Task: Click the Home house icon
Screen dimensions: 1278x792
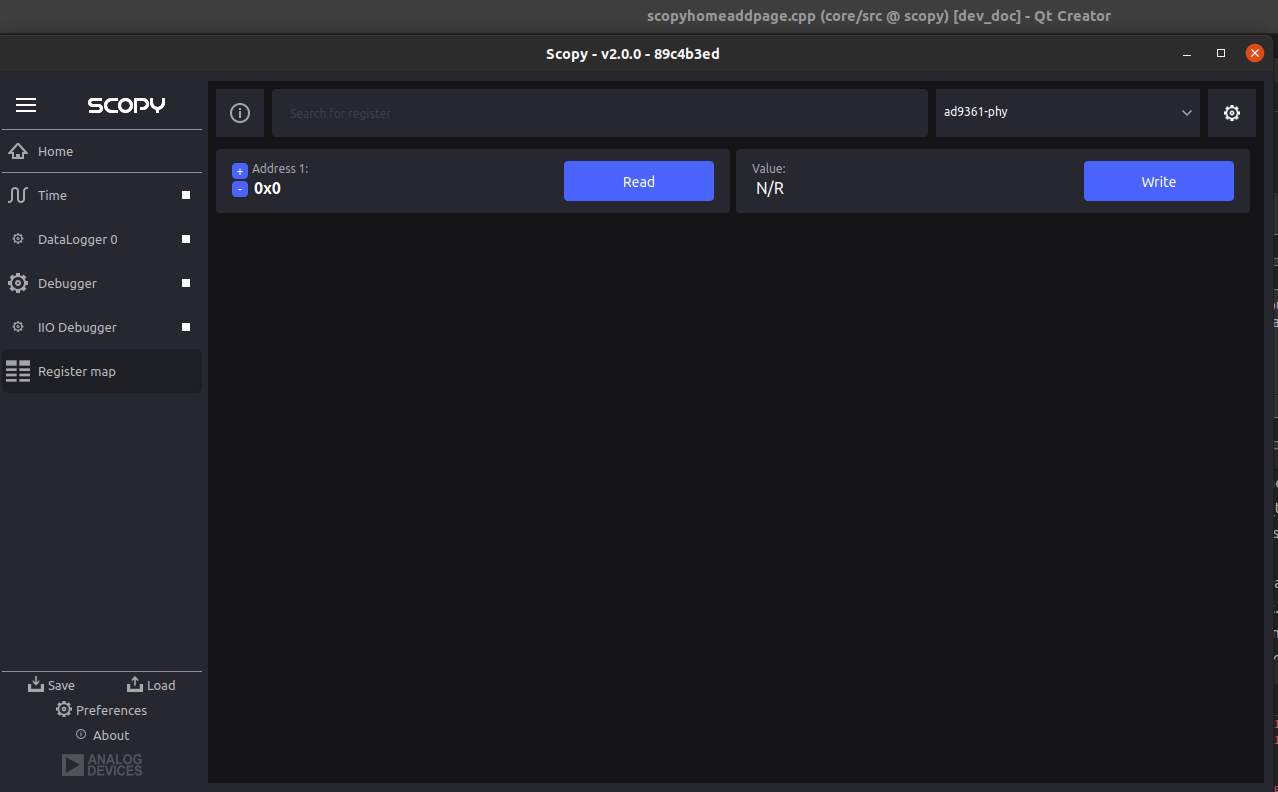Action: (17, 151)
